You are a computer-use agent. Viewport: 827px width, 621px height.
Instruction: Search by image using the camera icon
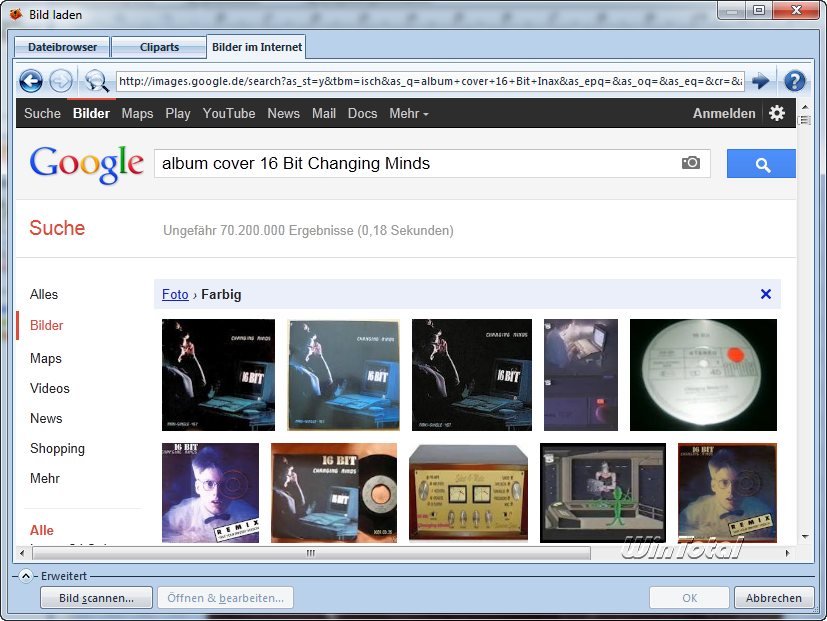tap(690, 163)
